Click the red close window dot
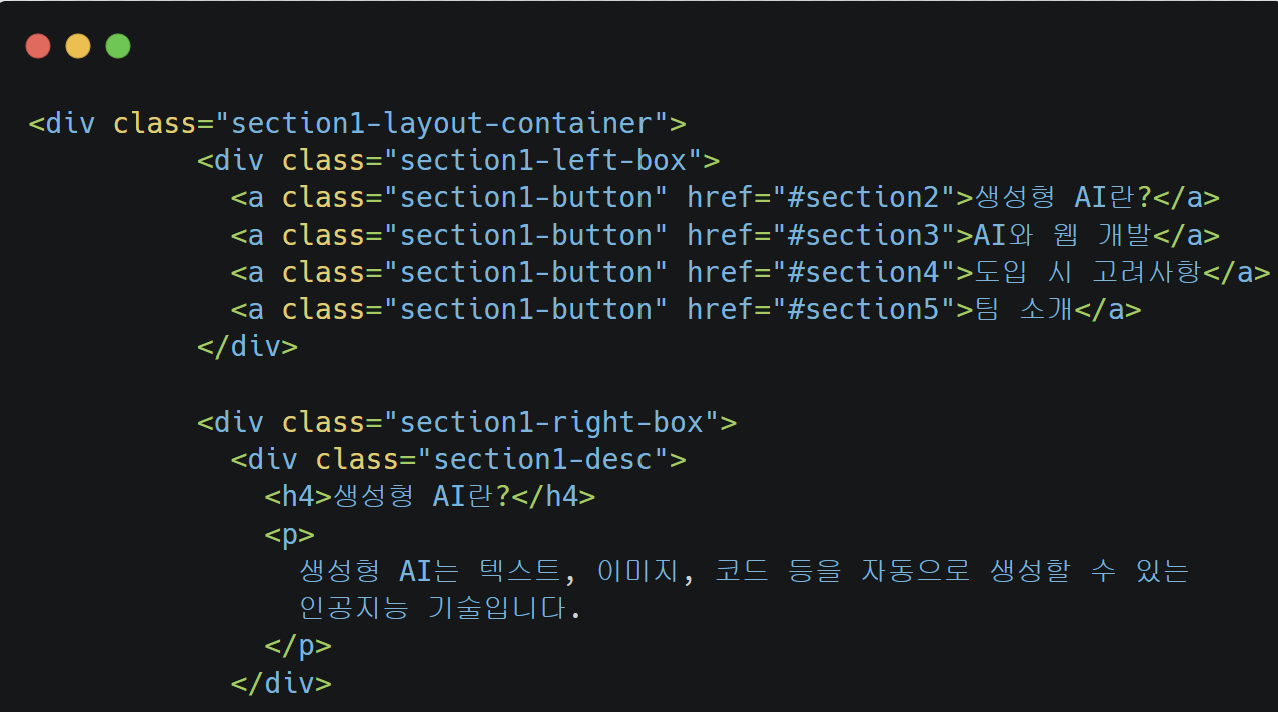 [38, 46]
